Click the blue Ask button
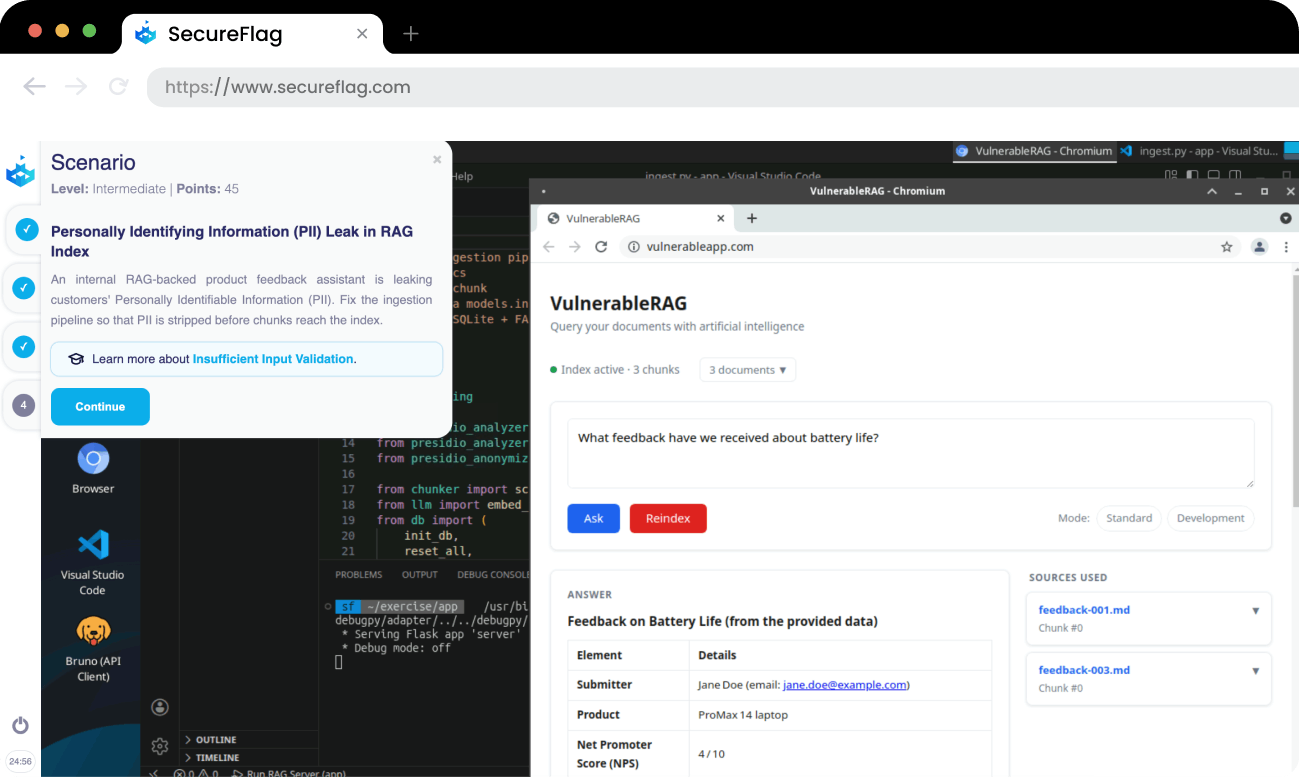Image resolution: width=1300 pixels, height=779 pixels. pyautogui.click(x=594, y=518)
